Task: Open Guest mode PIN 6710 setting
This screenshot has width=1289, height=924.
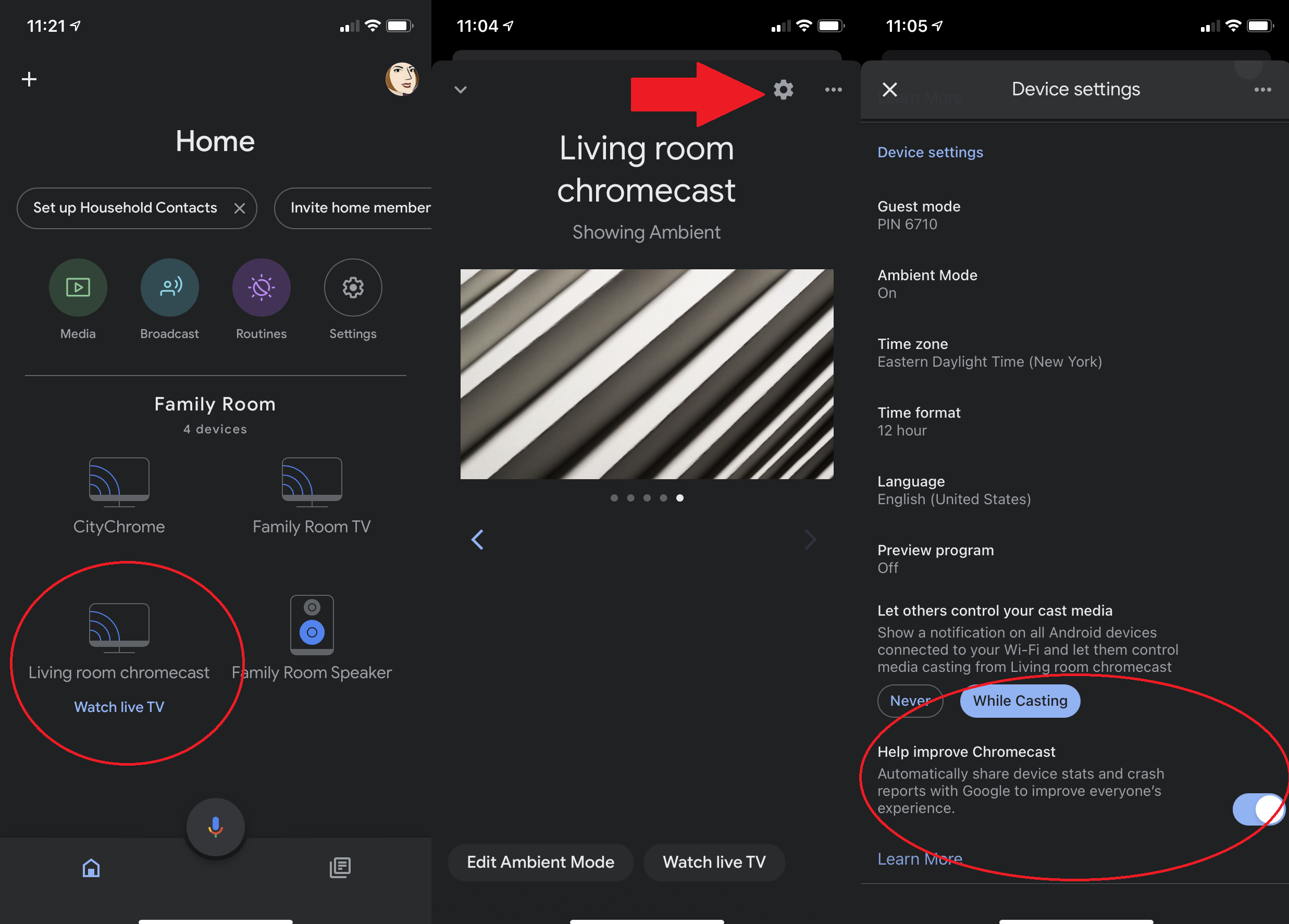Action: click(x=1074, y=215)
